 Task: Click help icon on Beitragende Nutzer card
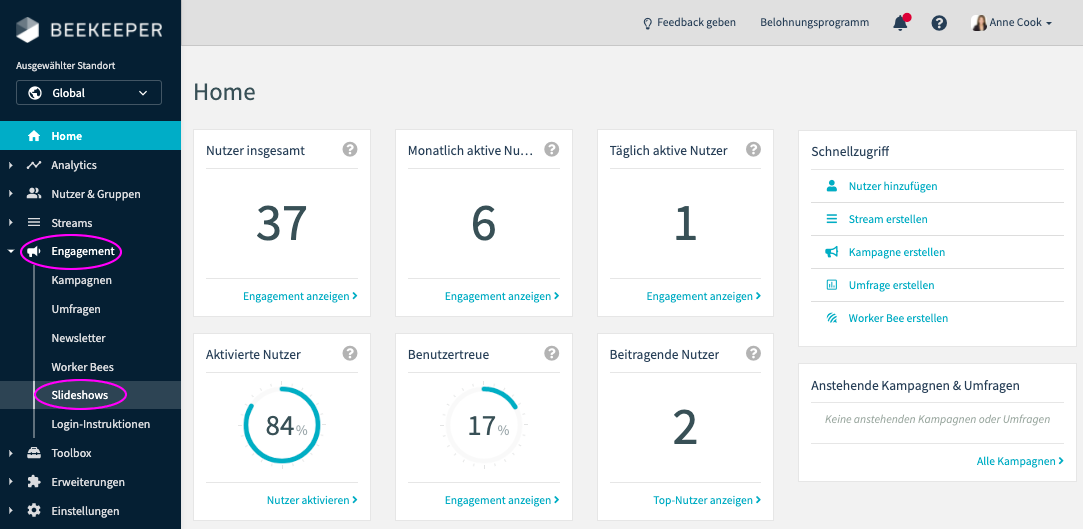pos(753,354)
